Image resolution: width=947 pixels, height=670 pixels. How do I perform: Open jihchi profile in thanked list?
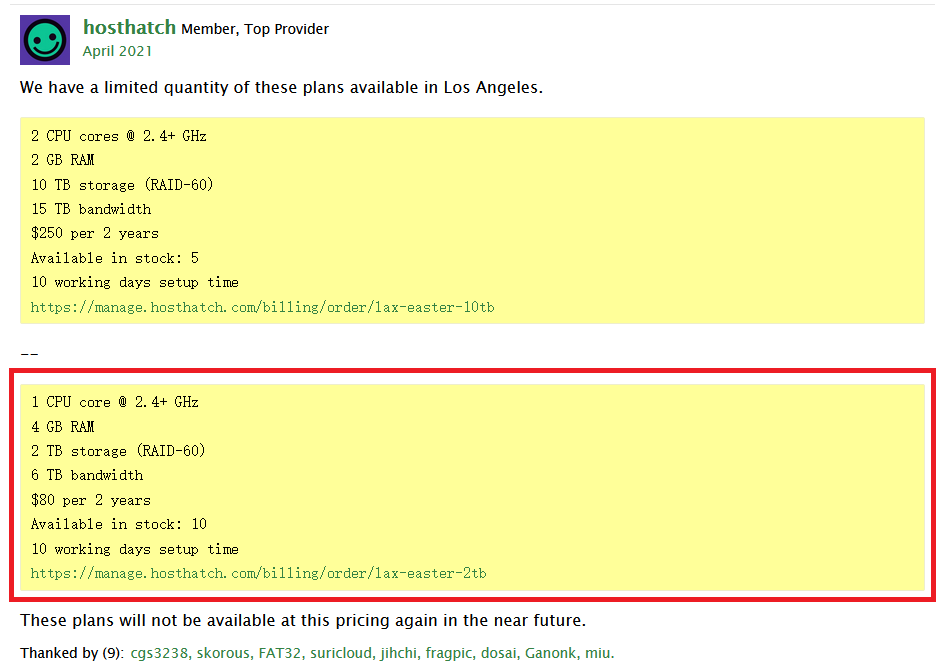[x=400, y=653]
